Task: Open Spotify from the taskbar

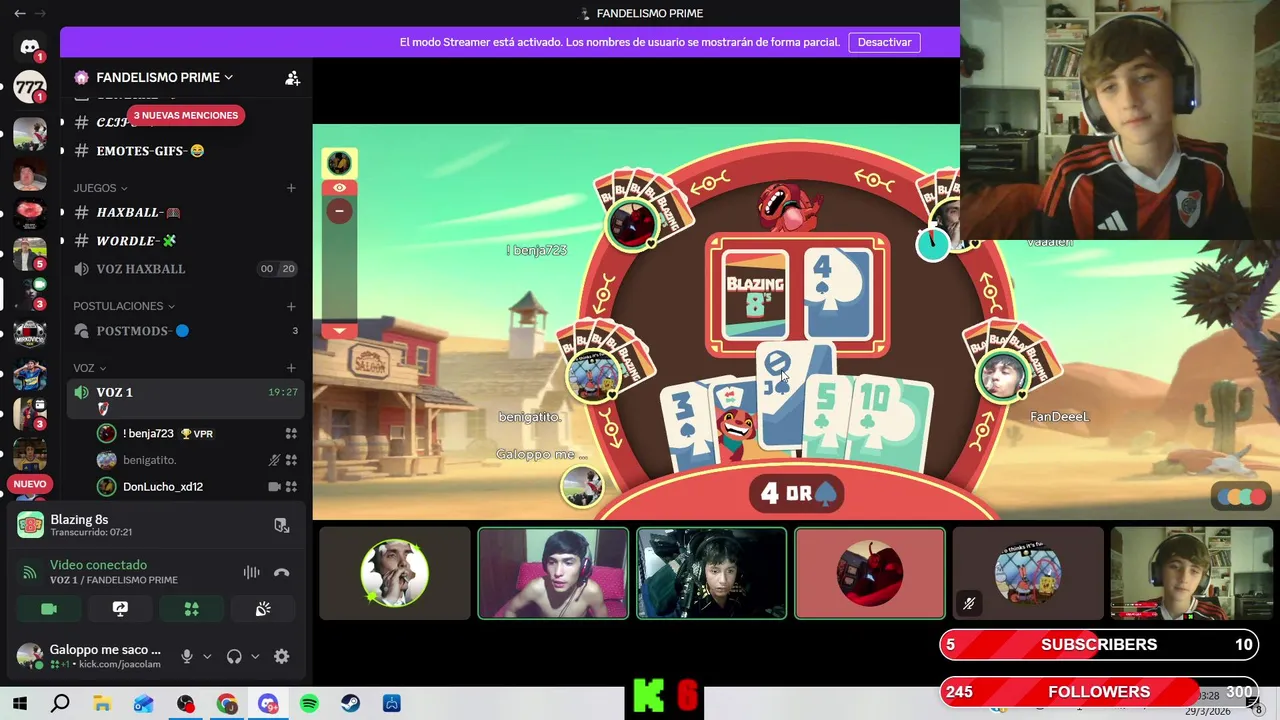Action: coord(309,704)
